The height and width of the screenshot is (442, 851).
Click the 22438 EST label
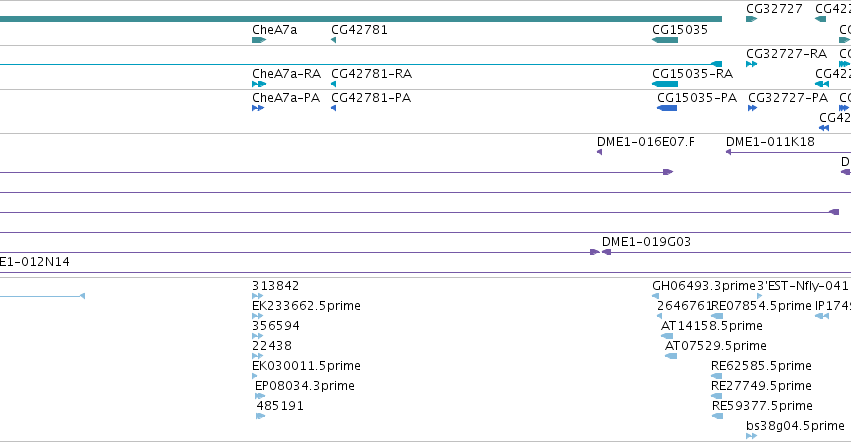pyautogui.click(x=272, y=346)
